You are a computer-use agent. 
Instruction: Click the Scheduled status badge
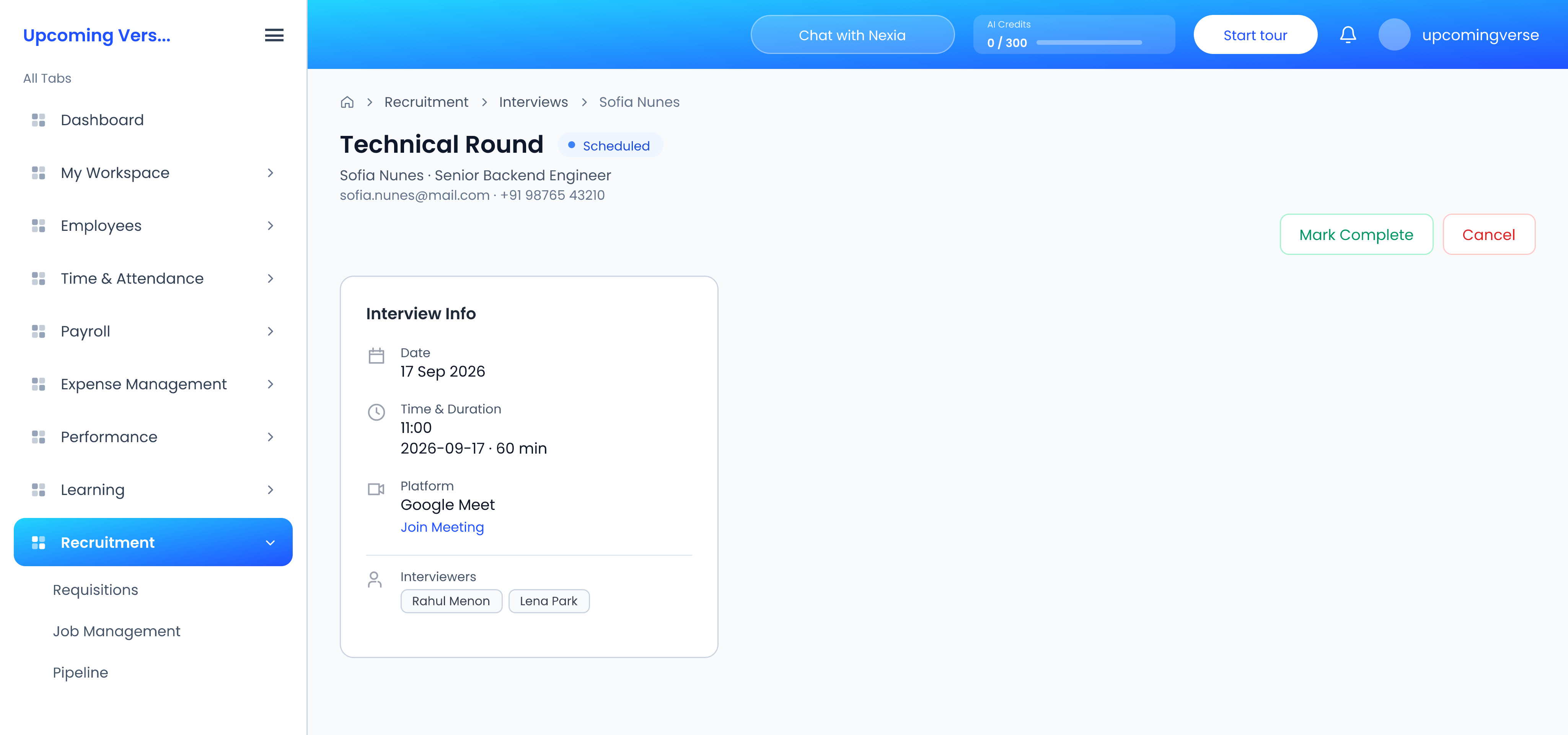tap(610, 145)
